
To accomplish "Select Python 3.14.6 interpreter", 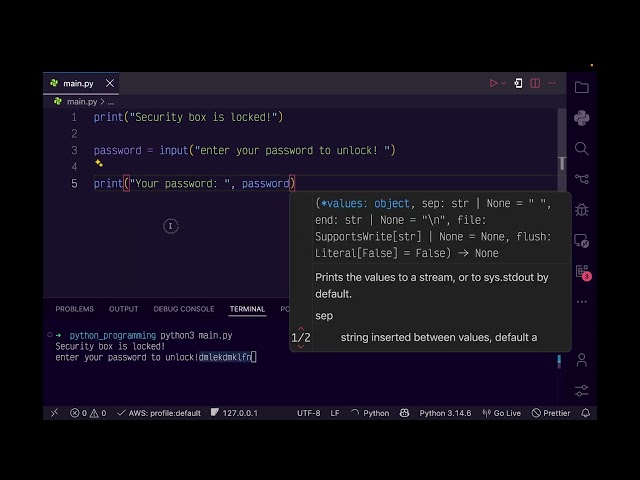I will (445, 413).
